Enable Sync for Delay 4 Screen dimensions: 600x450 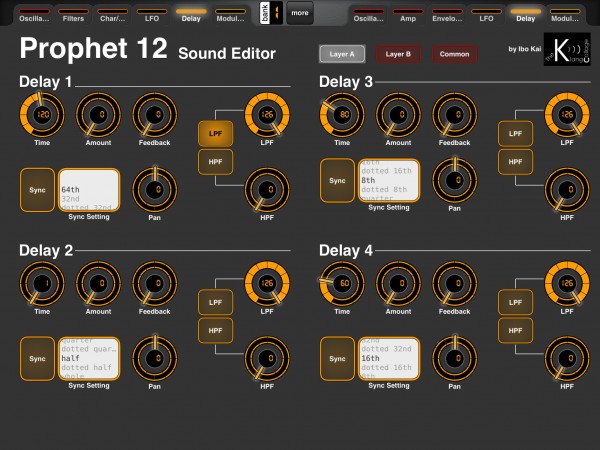tap(338, 359)
